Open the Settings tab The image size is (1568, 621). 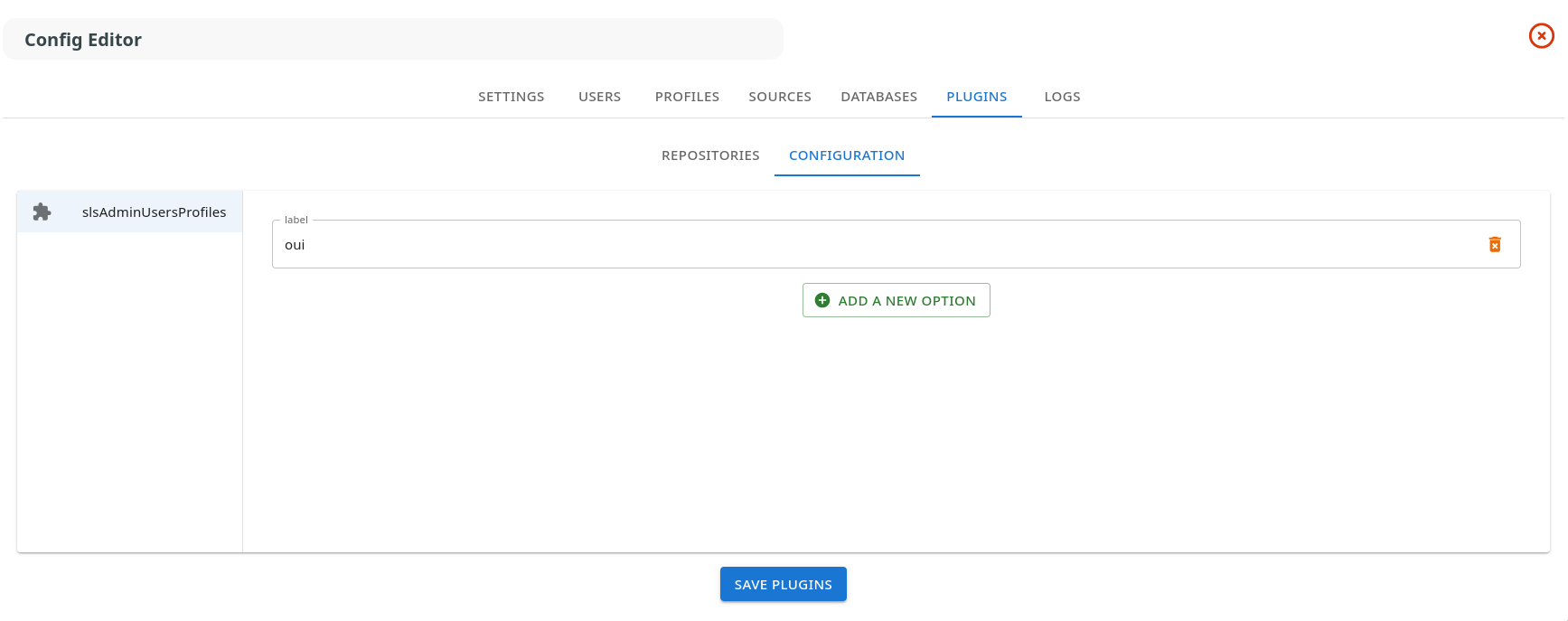click(512, 97)
